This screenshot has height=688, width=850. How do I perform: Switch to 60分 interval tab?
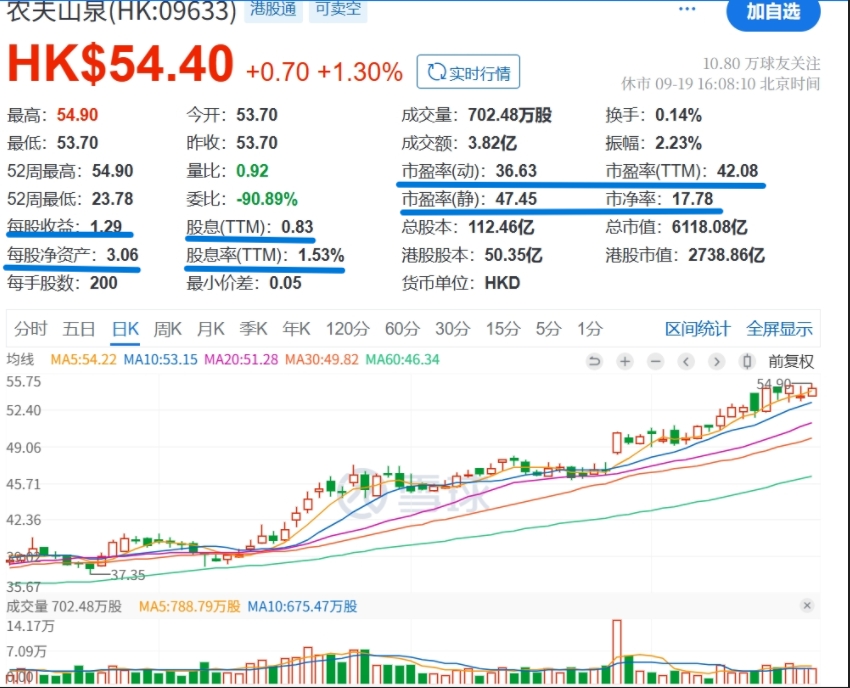click(x=402, y=329)
